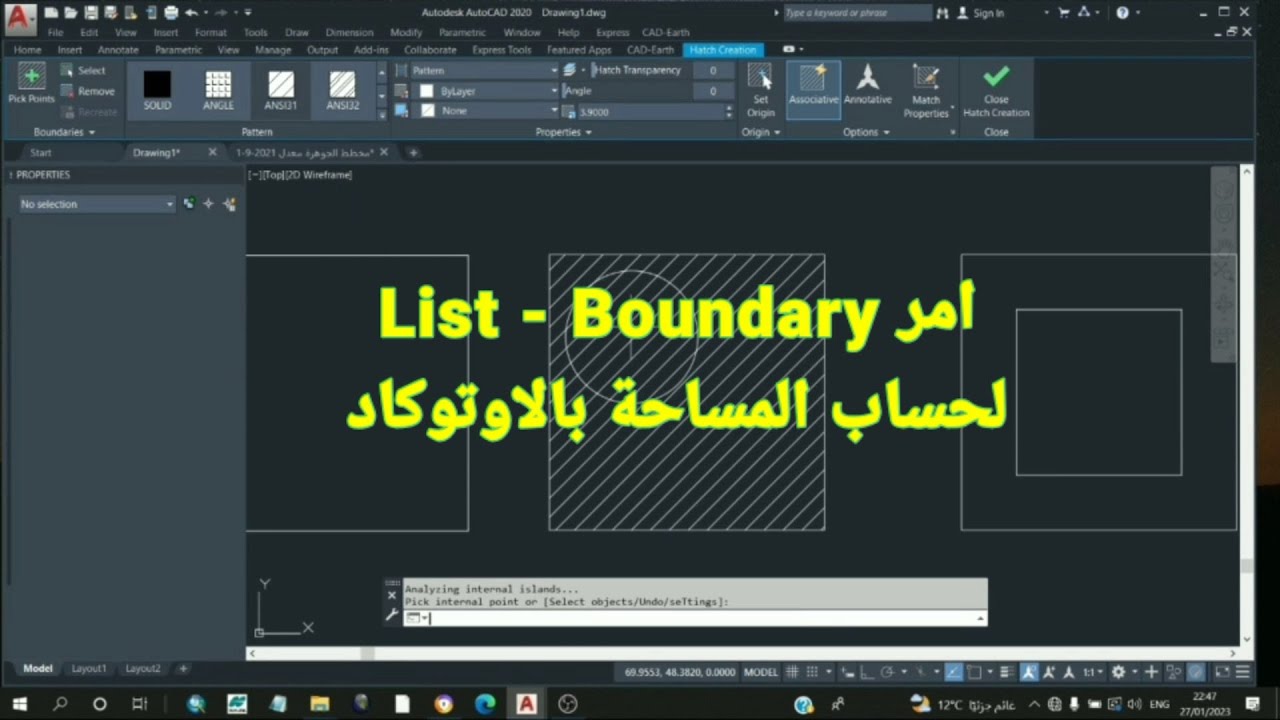Image resolution: width=1280 pixels, height=720 pixels.
Task: Close the Drawing1 file tab
Action: (212, 153)
